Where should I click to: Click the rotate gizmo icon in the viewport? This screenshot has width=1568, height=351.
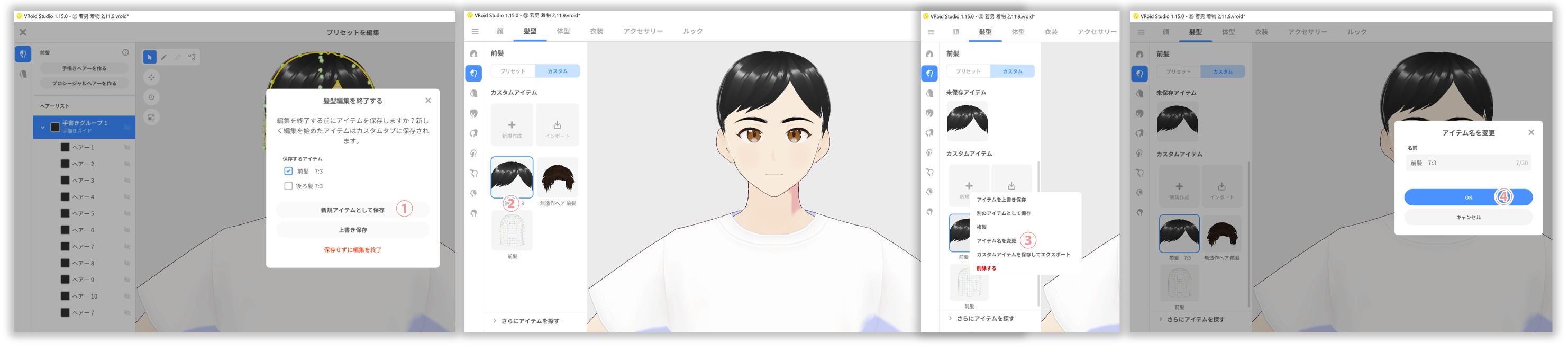pos(152,97)
